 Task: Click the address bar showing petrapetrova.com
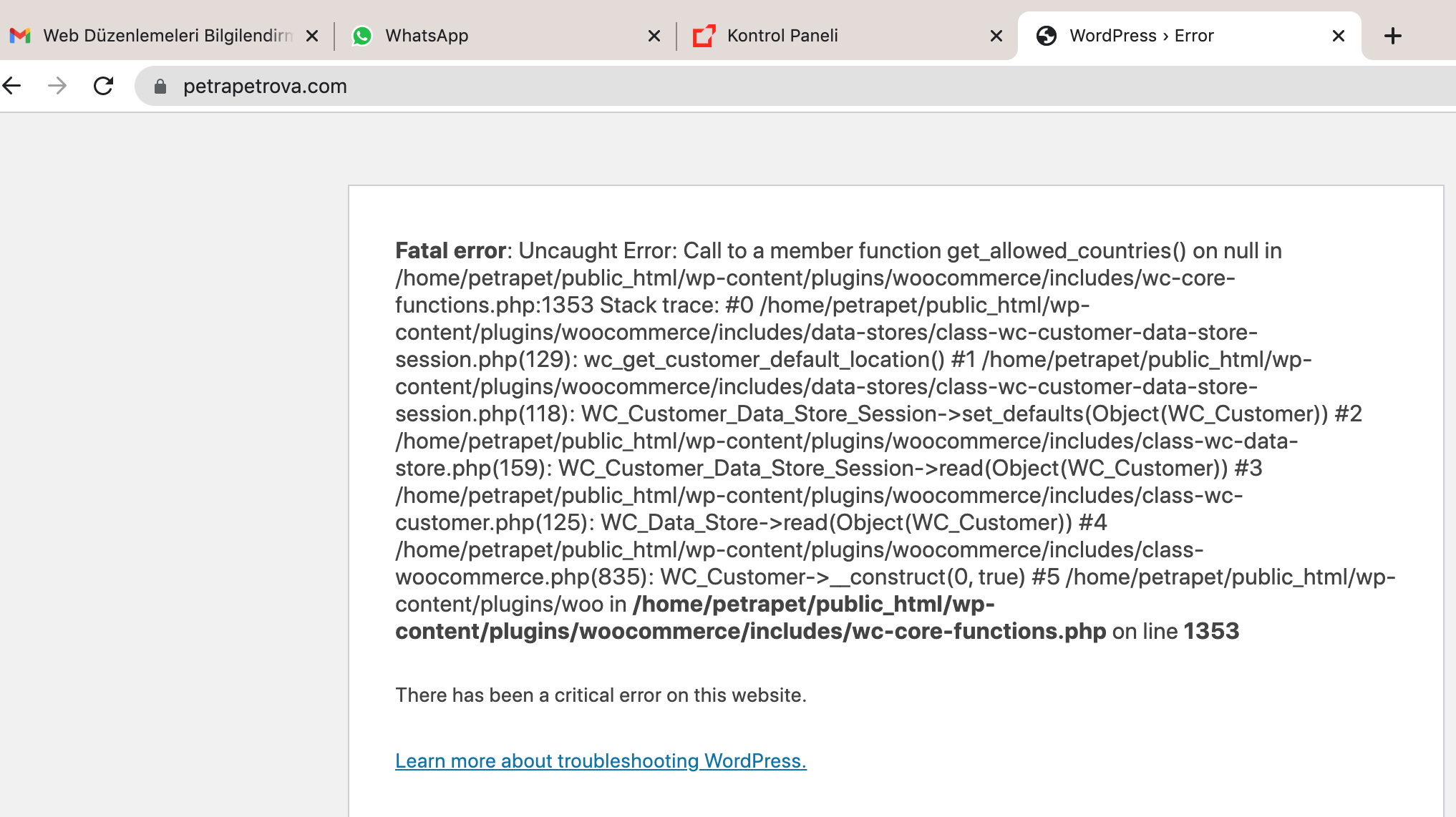point(795,86)
